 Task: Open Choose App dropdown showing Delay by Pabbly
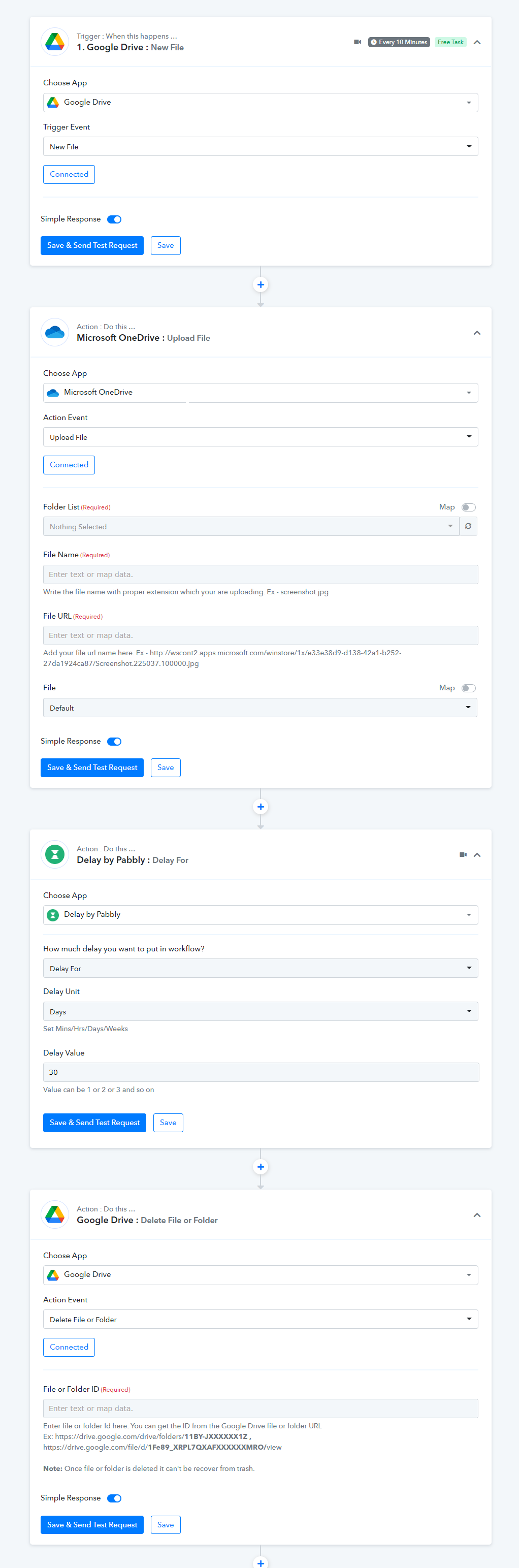pos(261,915)
